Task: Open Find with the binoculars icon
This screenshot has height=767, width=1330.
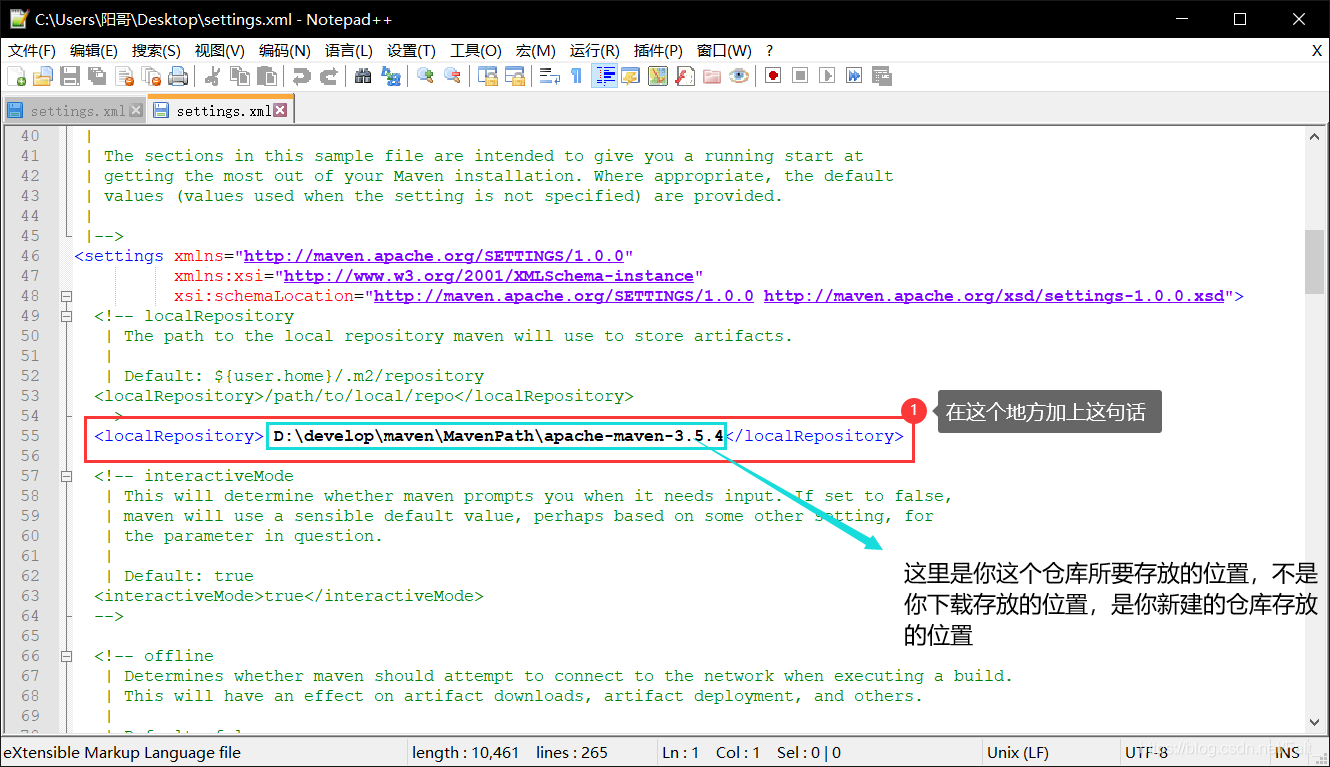Action: click(x=363, y=76)
